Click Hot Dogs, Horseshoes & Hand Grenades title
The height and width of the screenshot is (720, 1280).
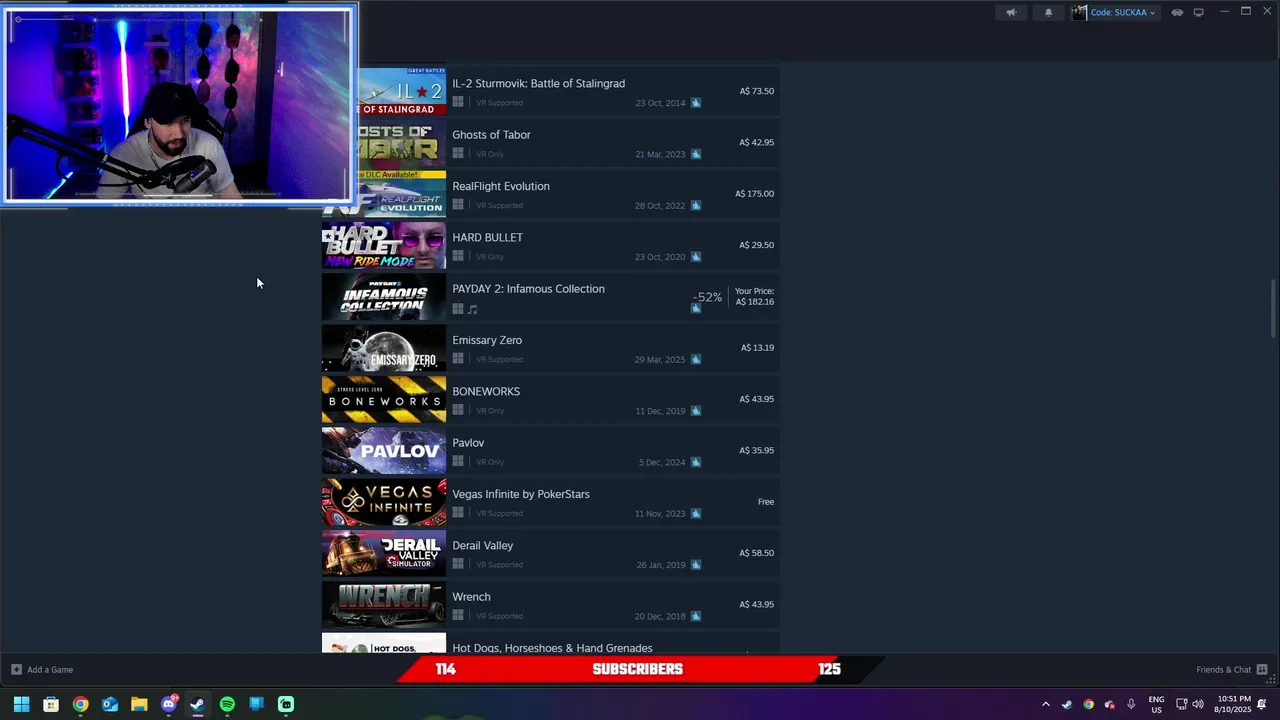click(x=552, y=648)
